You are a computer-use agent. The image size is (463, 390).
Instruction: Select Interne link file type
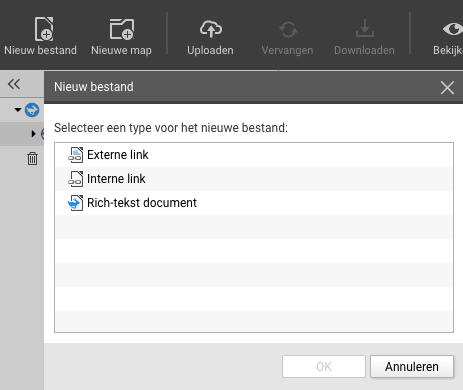(254, 179)
